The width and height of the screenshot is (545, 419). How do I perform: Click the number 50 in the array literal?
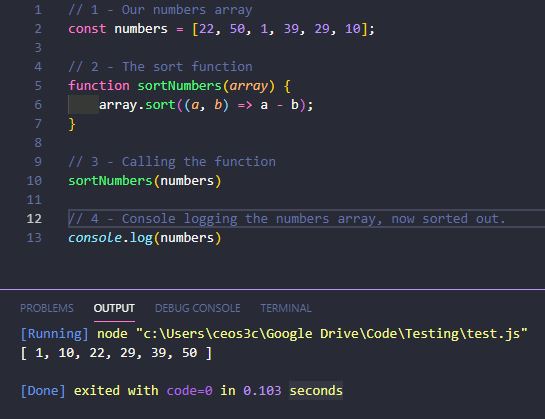pos(237,29)
